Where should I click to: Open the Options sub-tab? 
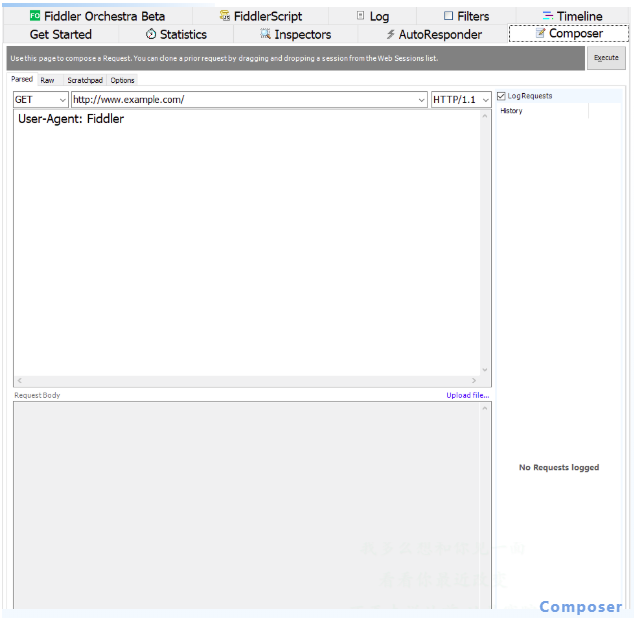pyautogui.click(x=123, y=80)
